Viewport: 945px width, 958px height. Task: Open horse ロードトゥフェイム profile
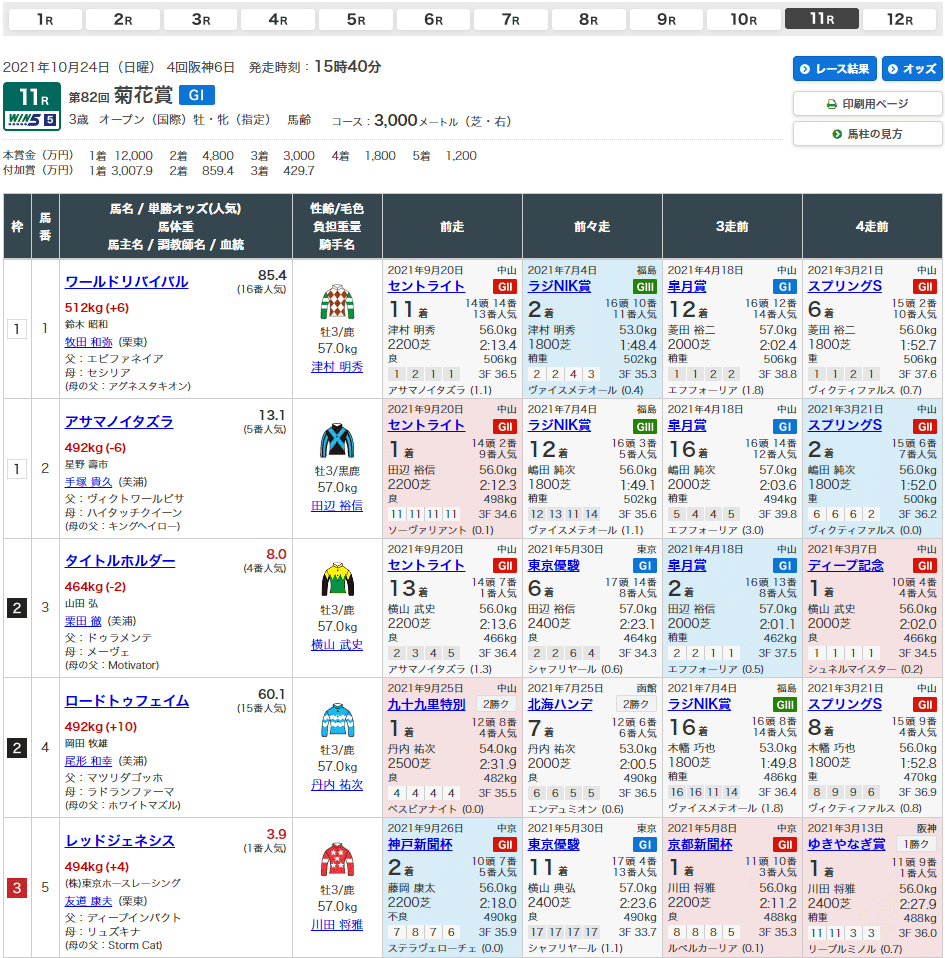point(127,701)
